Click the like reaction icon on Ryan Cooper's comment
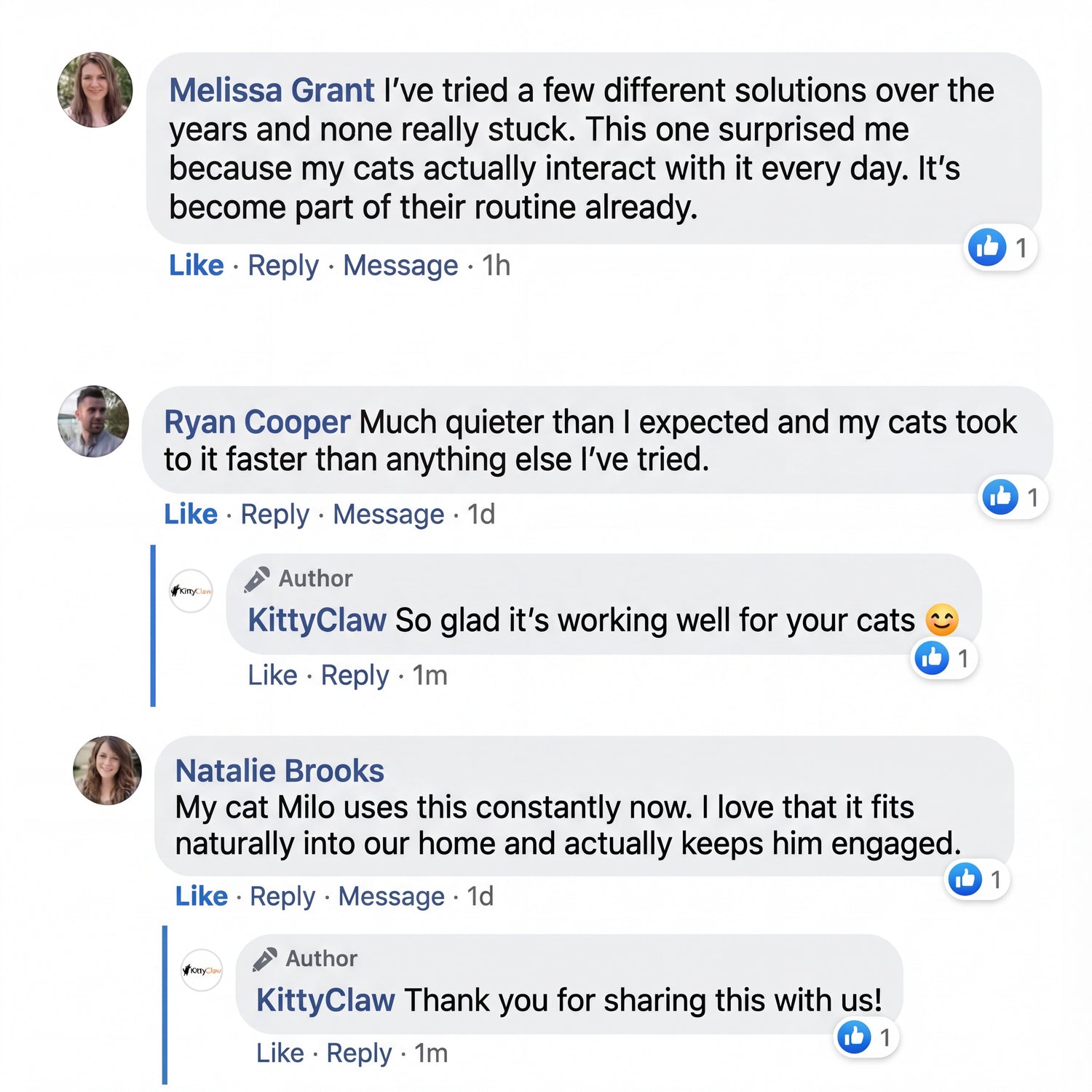Screen dimensions: 1092x1092 pos(1000,497)
